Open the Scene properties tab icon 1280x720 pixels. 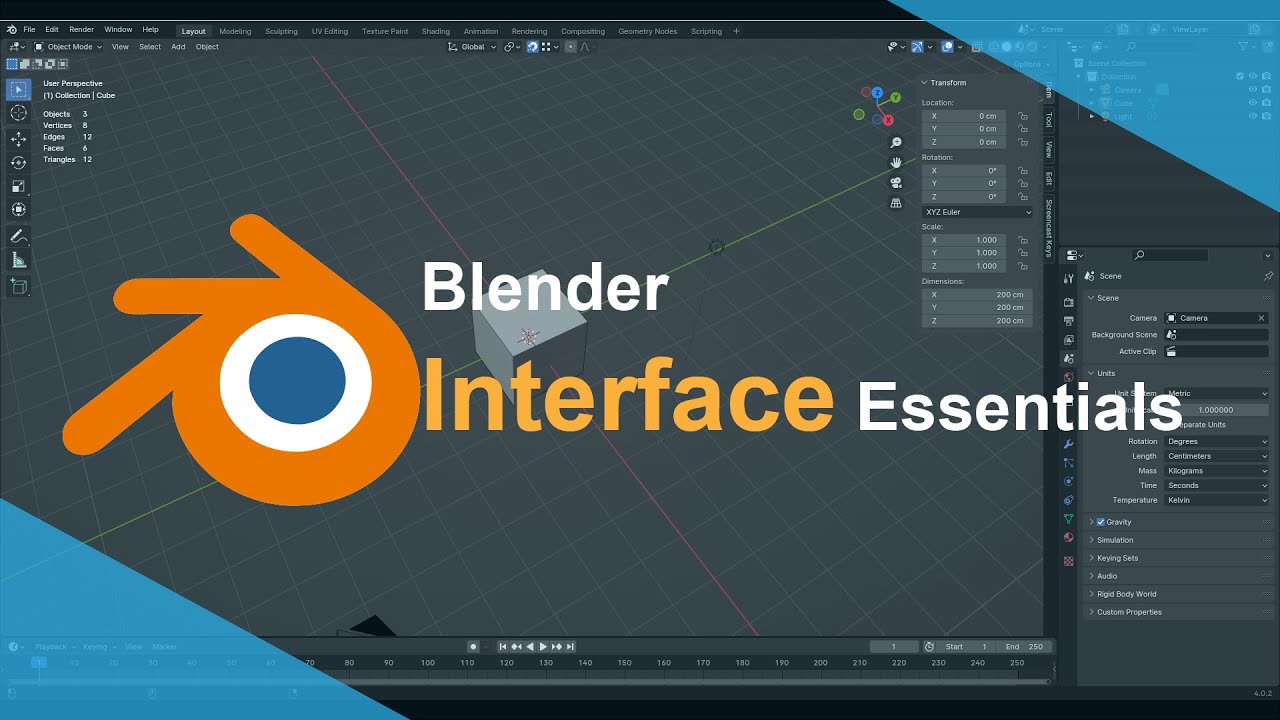tap(1068, 358)
